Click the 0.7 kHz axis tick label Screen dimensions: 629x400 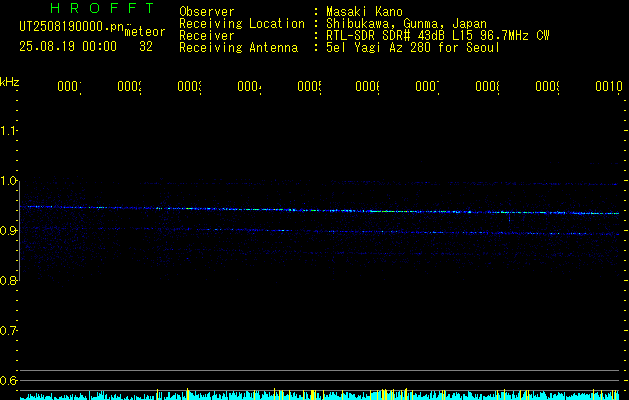(x=8, y=331)
